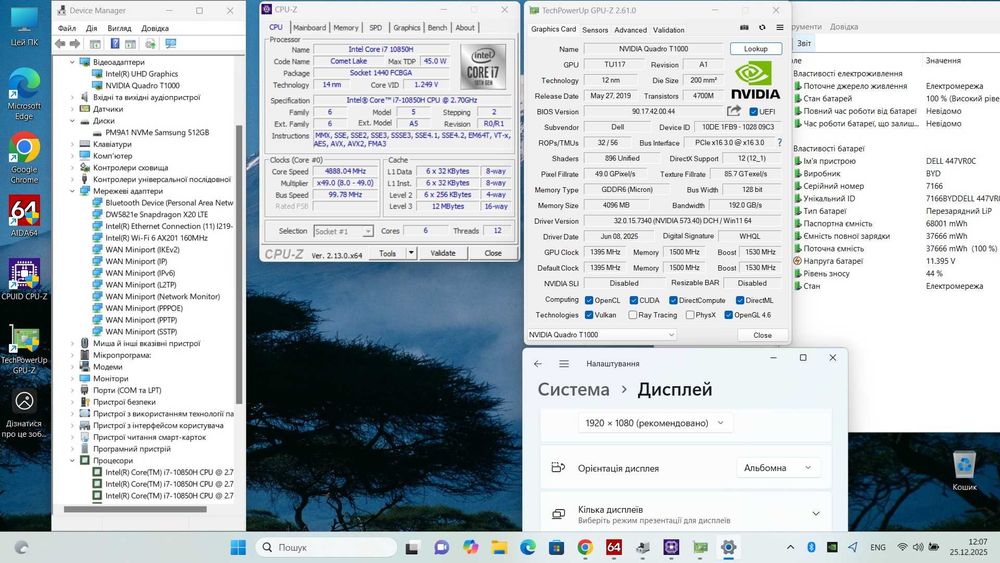This screenshot has width=1000, height=563.
Task: Click the Bluetooth icon in system tray
Action: click(x=811, y=547)
